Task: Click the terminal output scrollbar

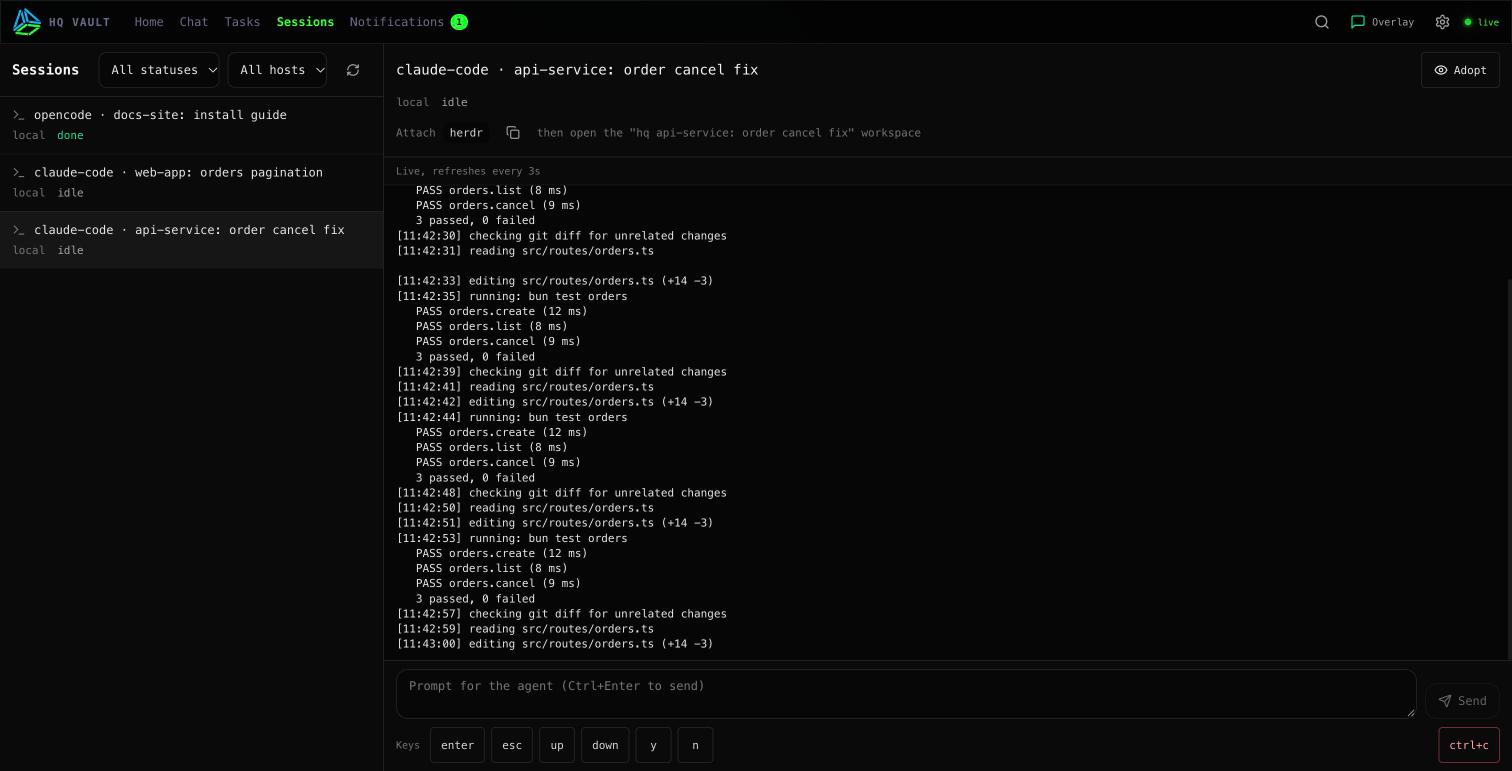Action: (x=1509, y=468)
